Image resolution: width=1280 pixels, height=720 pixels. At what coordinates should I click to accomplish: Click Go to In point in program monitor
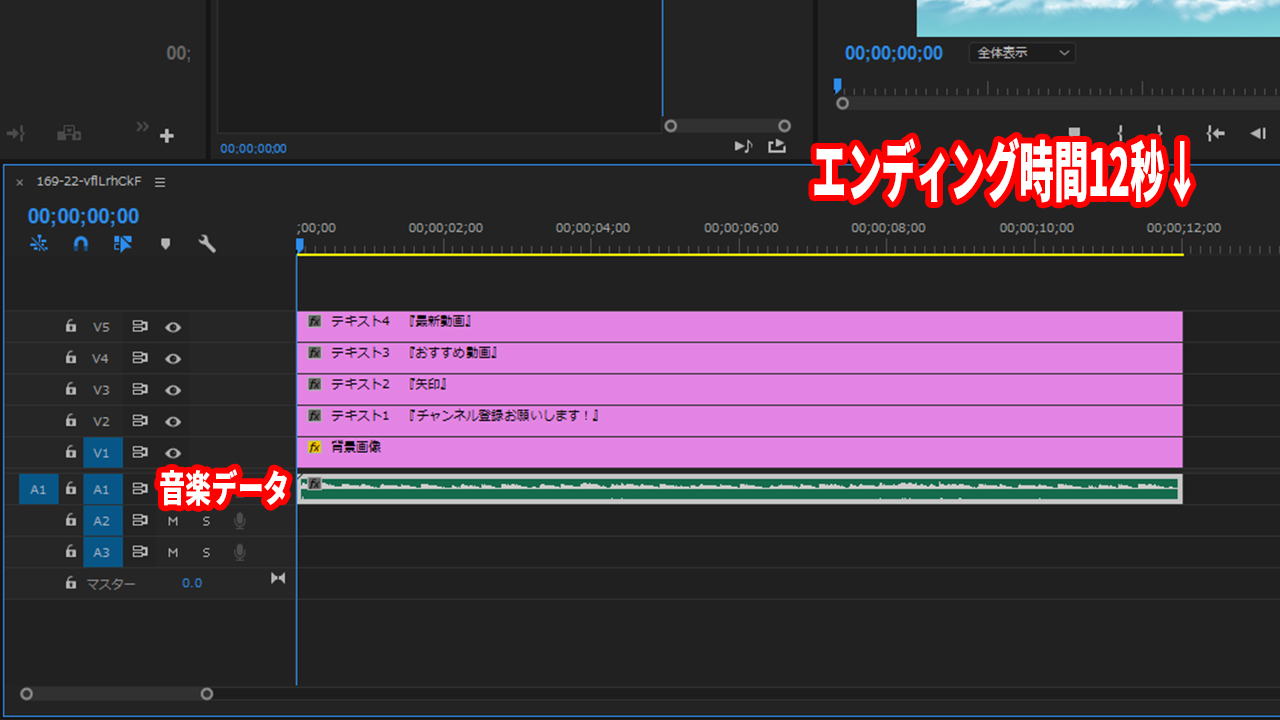point(1215,133)
